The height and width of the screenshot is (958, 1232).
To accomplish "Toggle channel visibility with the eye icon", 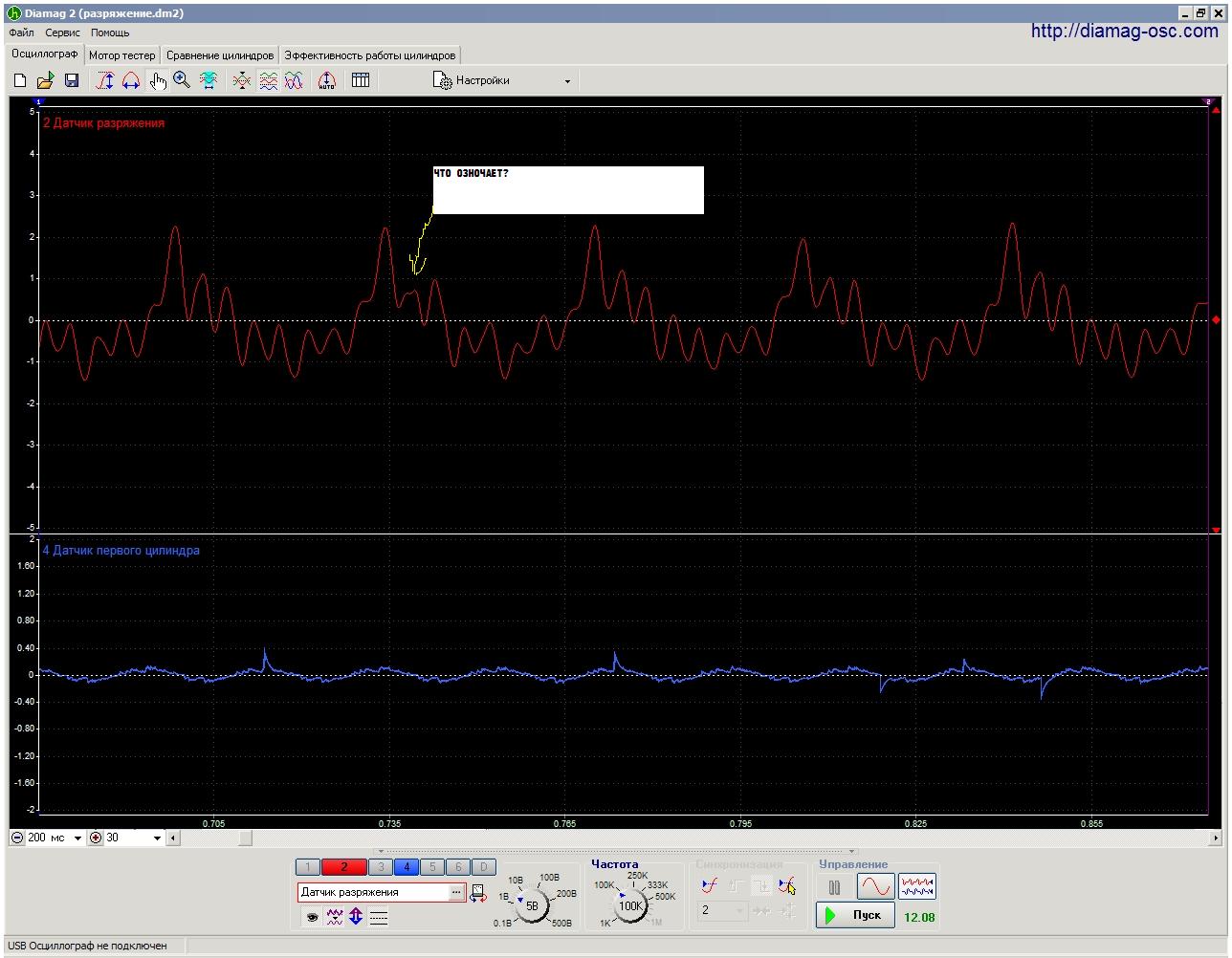I will click(x=312, y=917).
